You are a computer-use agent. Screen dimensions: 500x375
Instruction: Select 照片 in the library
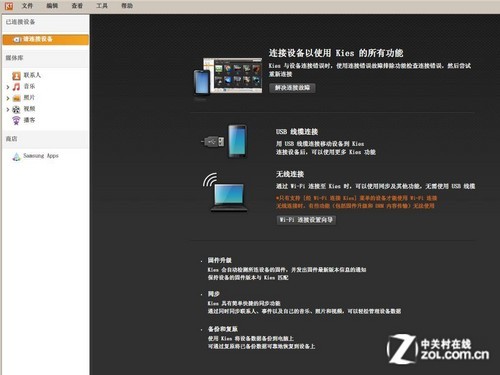29,98
